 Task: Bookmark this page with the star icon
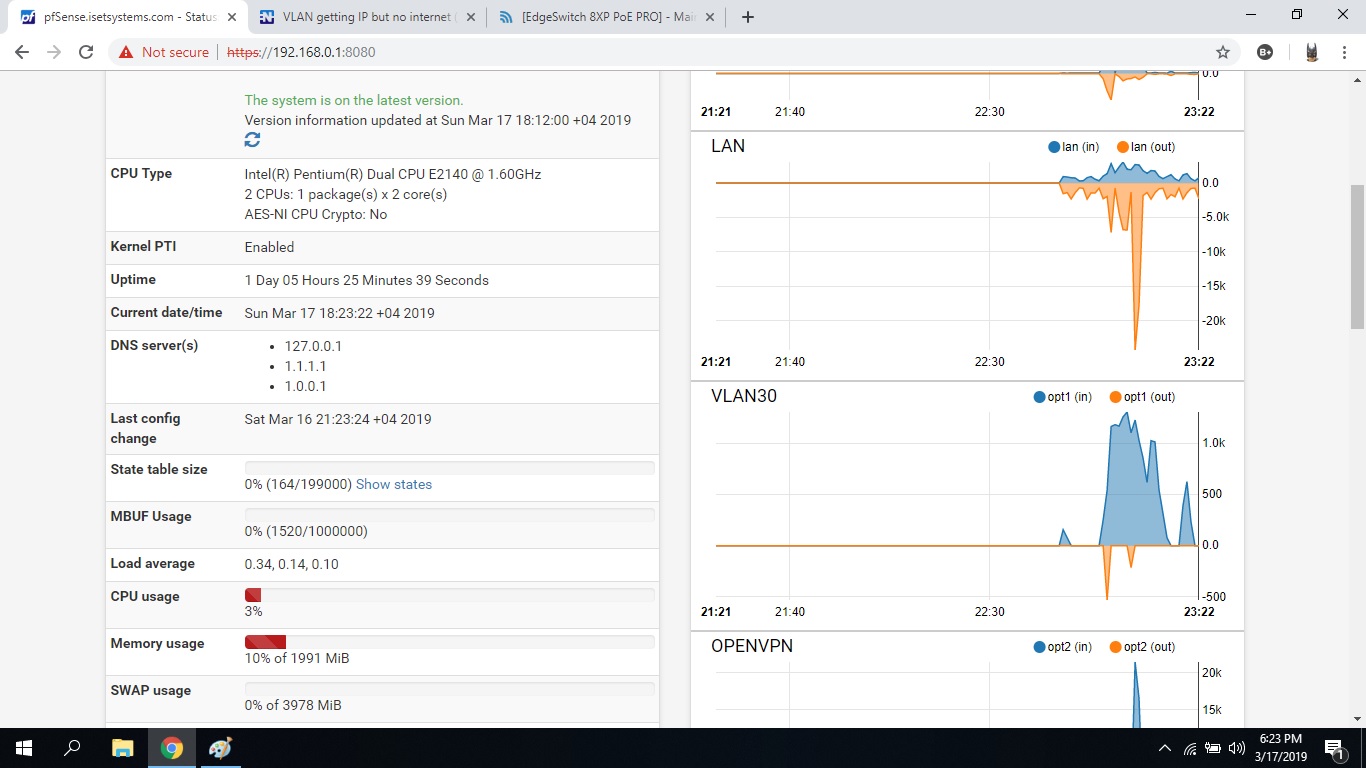coord(1222,52)
